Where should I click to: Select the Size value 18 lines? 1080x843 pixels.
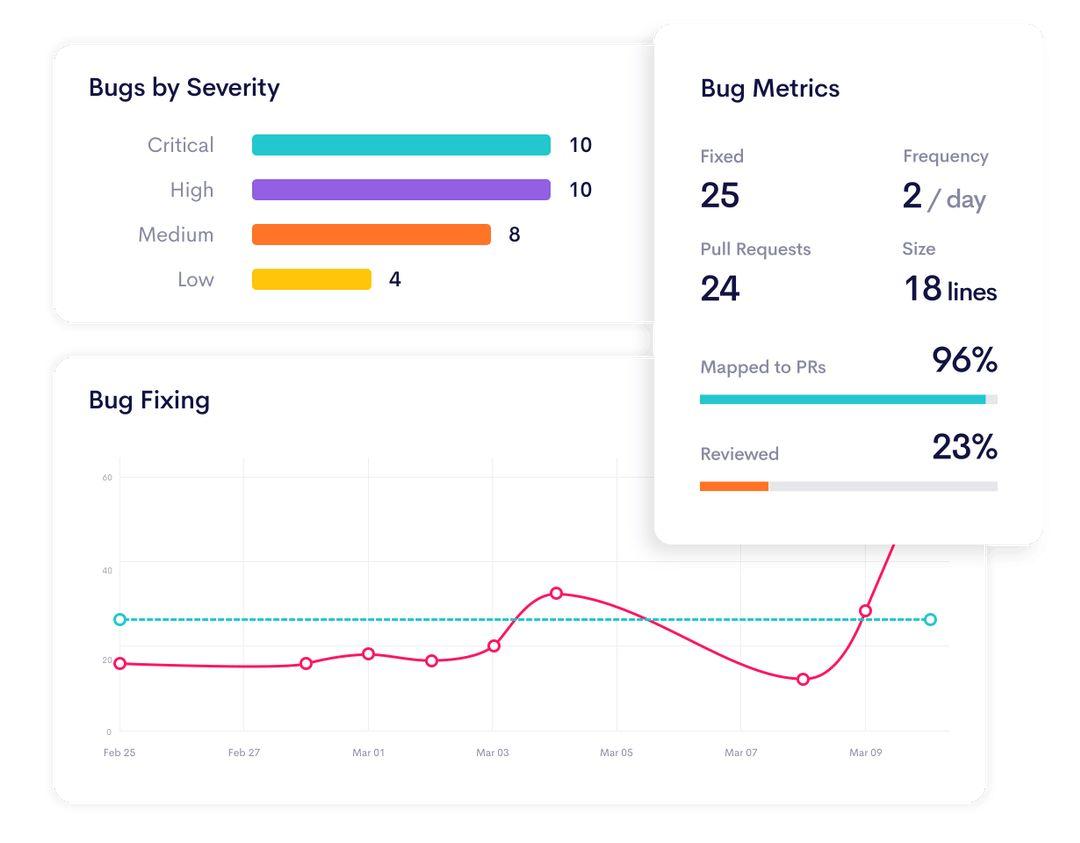point(949,290)
